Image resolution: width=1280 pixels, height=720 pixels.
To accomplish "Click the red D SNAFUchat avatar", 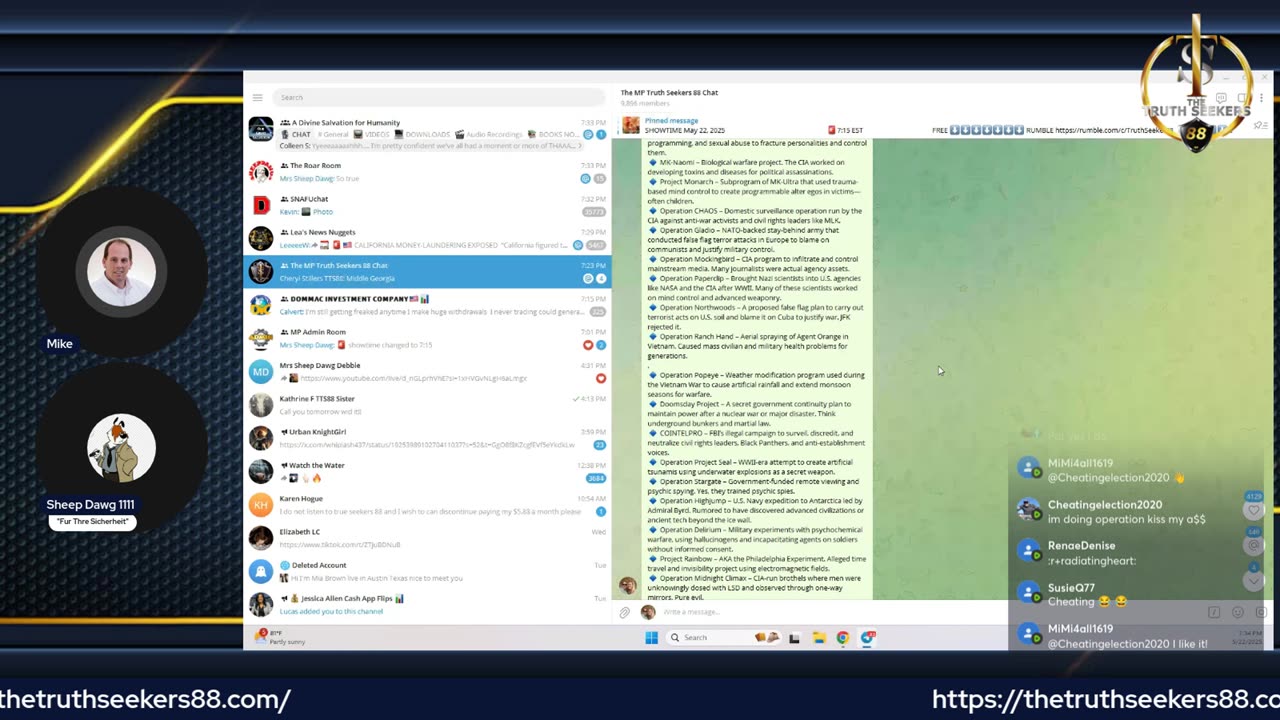I will click(261, 205).
